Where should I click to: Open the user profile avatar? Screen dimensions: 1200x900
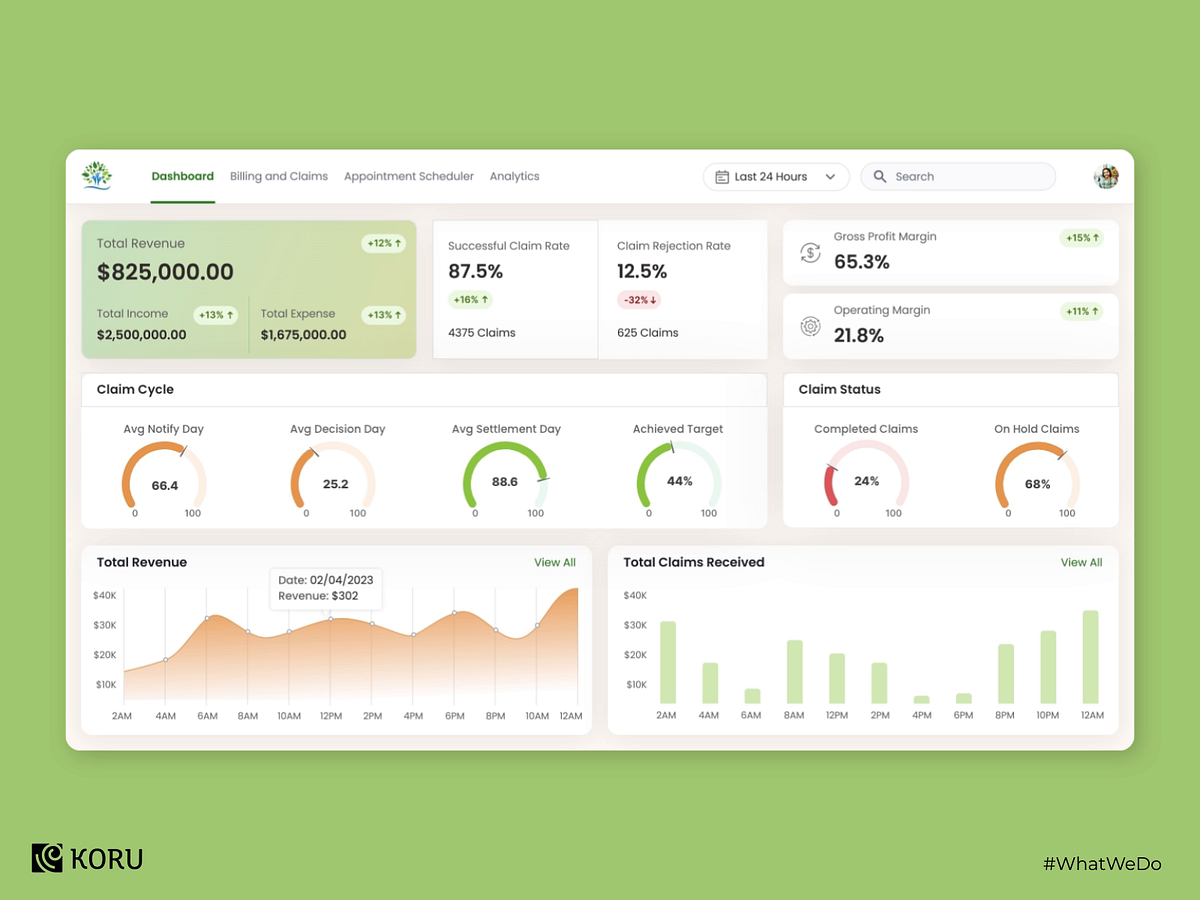click(x=1106, y=176)
